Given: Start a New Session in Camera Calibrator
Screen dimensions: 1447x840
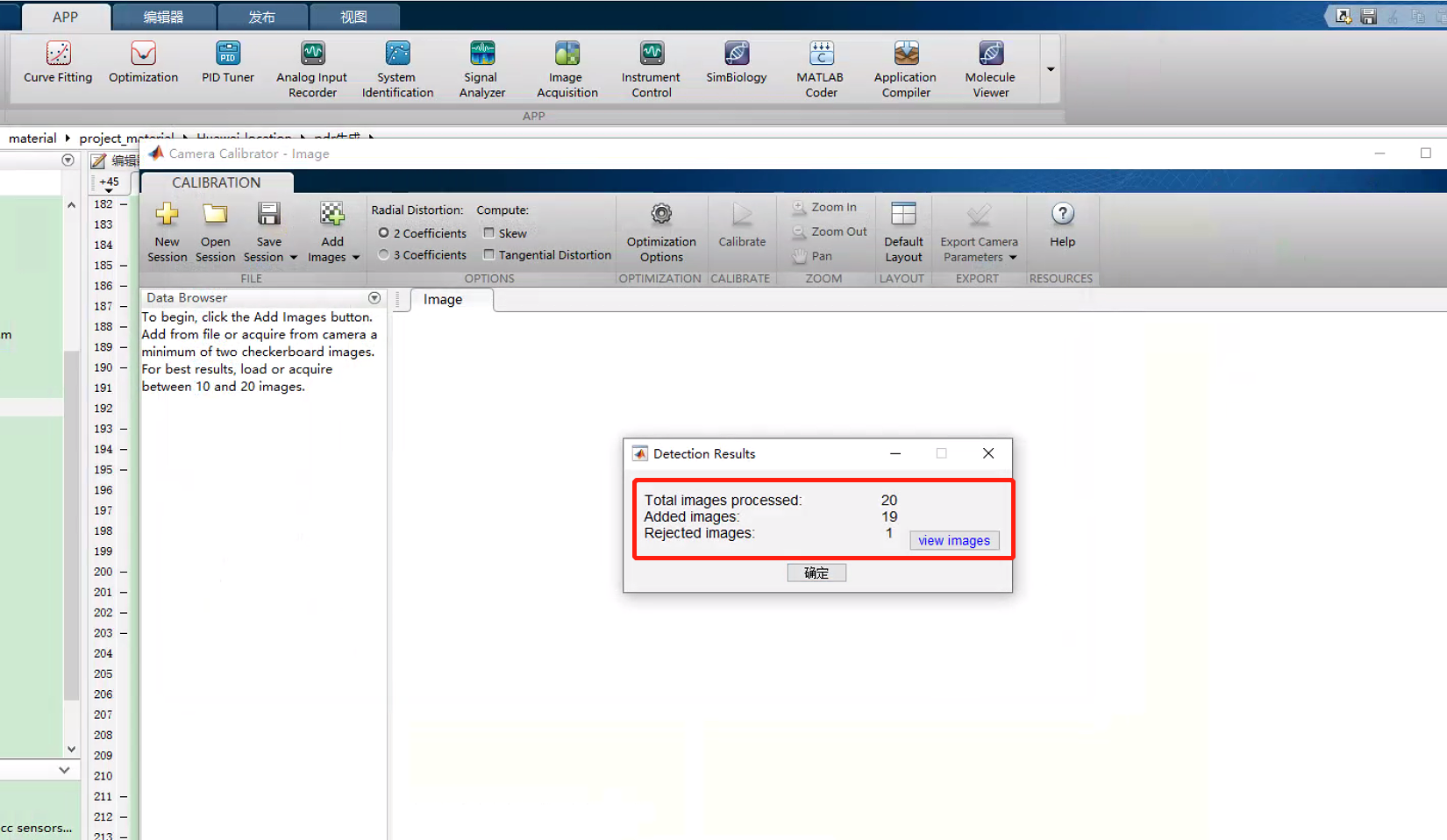Looking at the screenshot, I should pos(167,232).
